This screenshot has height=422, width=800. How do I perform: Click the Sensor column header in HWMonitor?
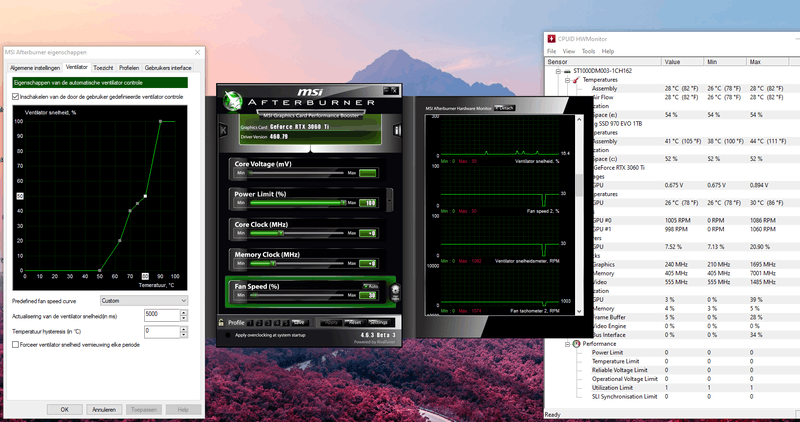point(604,62)
